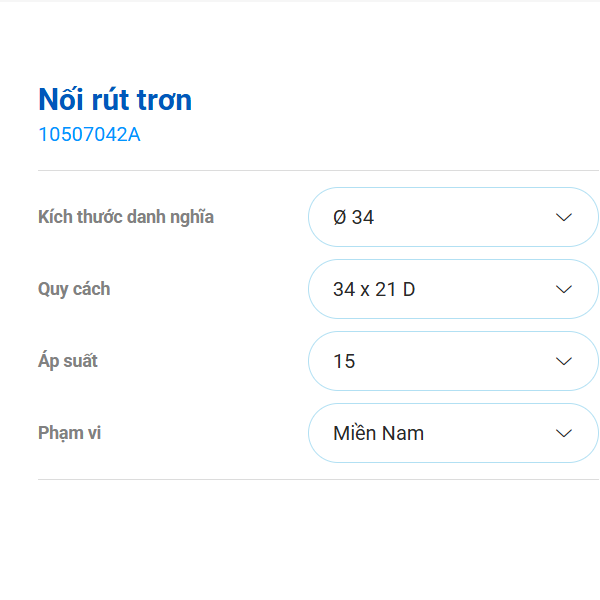The height and width of the screenshot is (600, 600).
Task: Click the selected value Ø 34
Action: coord(353,217)
